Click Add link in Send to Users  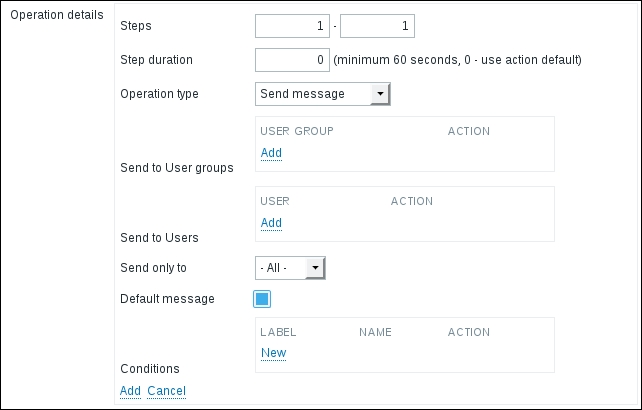tap(271, 223)
